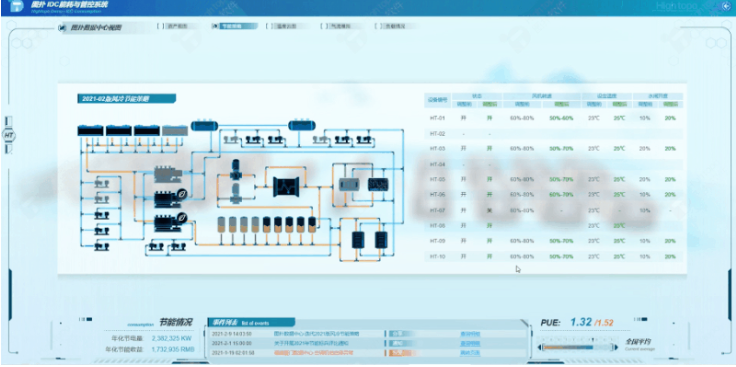Click the 2,382,325 KW energy saving value

[x=171, y=338]
